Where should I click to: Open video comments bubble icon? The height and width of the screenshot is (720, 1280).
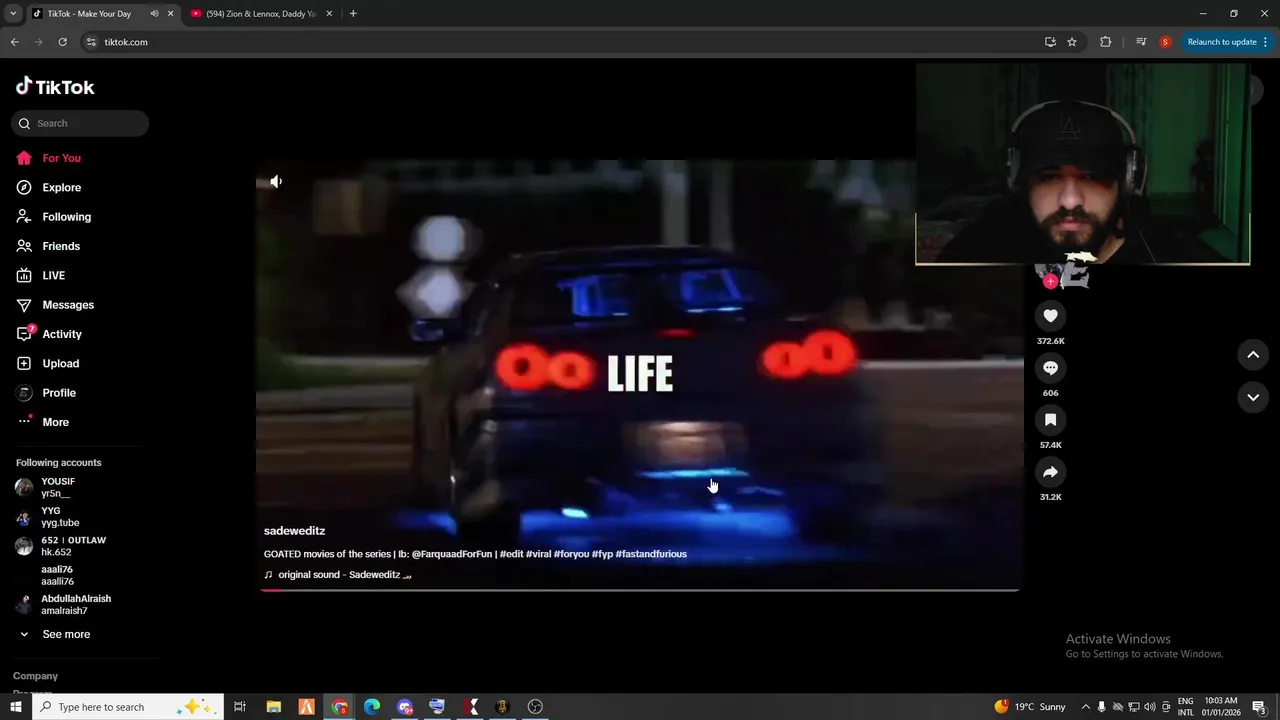point(1050,368)
